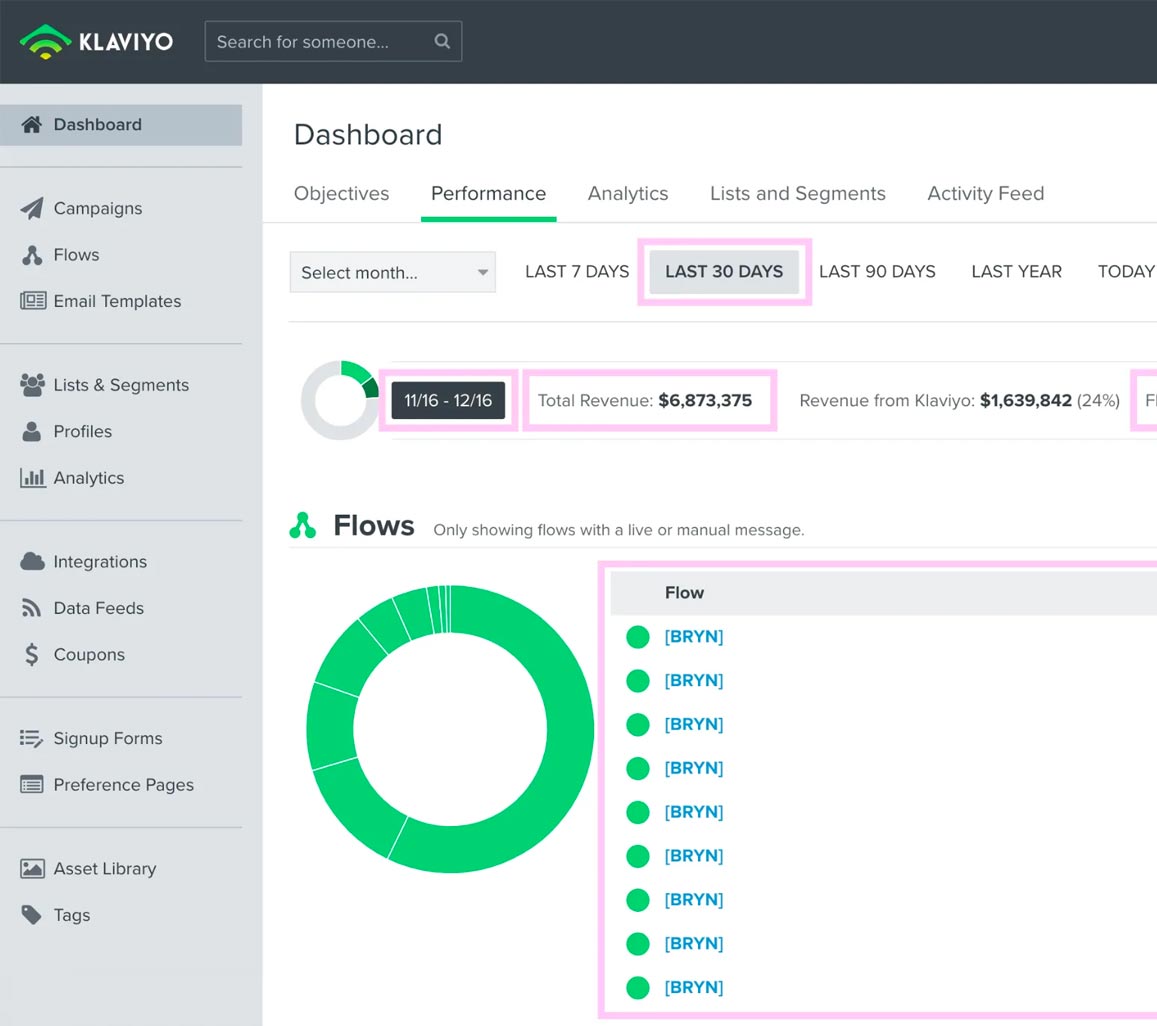Click the search magnifier icon

click(442, 42)
